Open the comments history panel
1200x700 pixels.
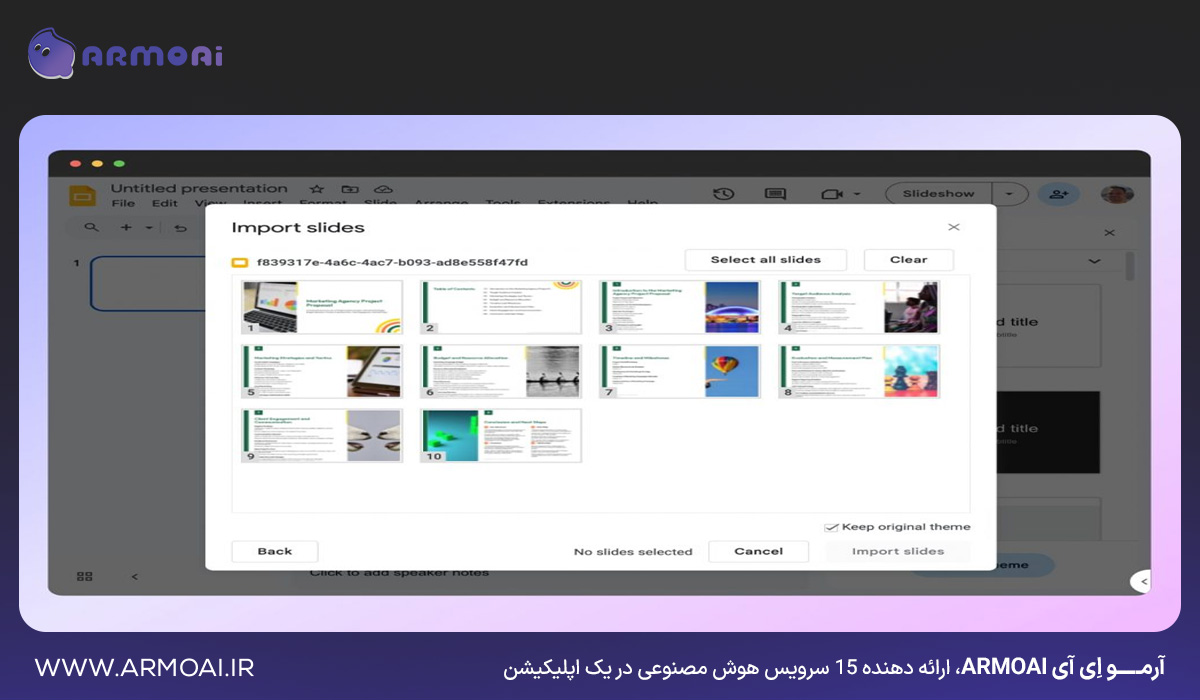(777, 193)
